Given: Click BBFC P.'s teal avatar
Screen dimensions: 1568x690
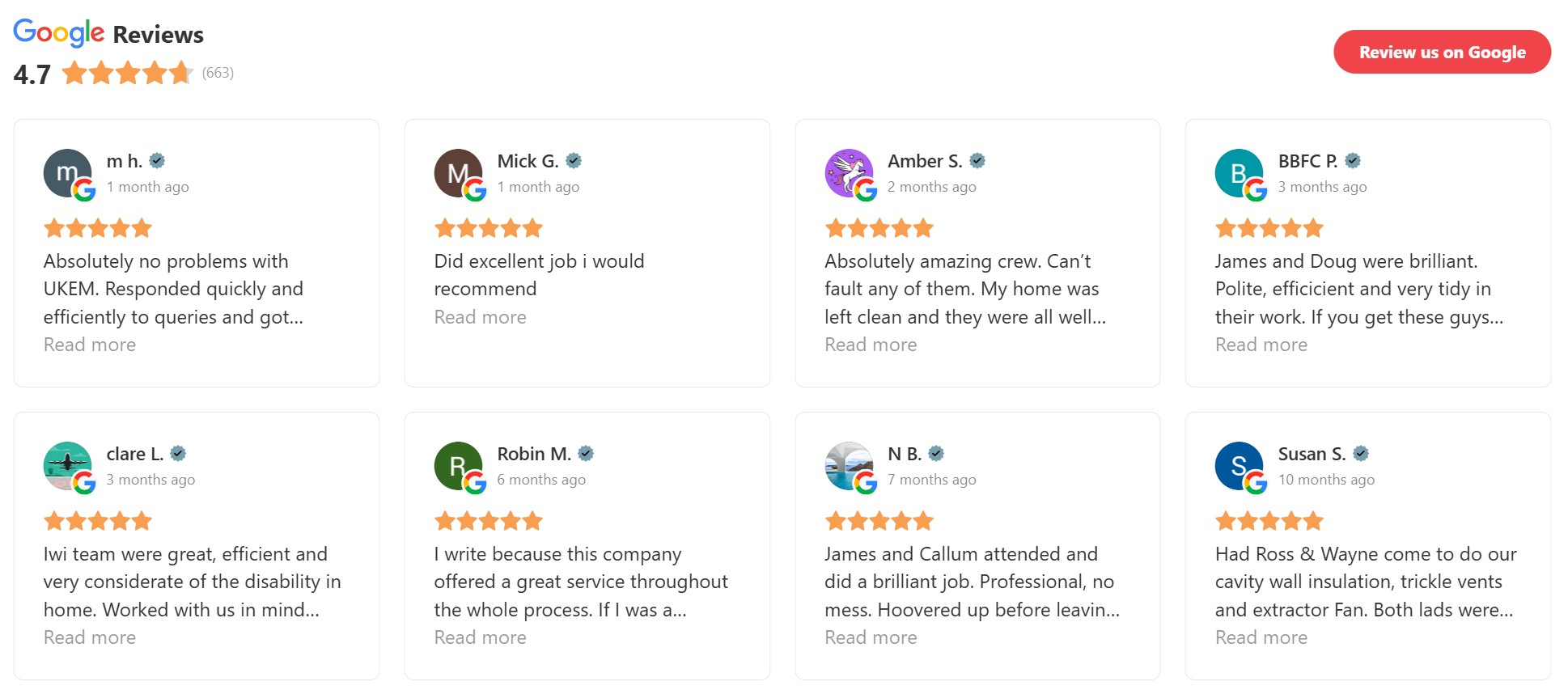Looking at the screenshot, I should (x=1238, y=172).
